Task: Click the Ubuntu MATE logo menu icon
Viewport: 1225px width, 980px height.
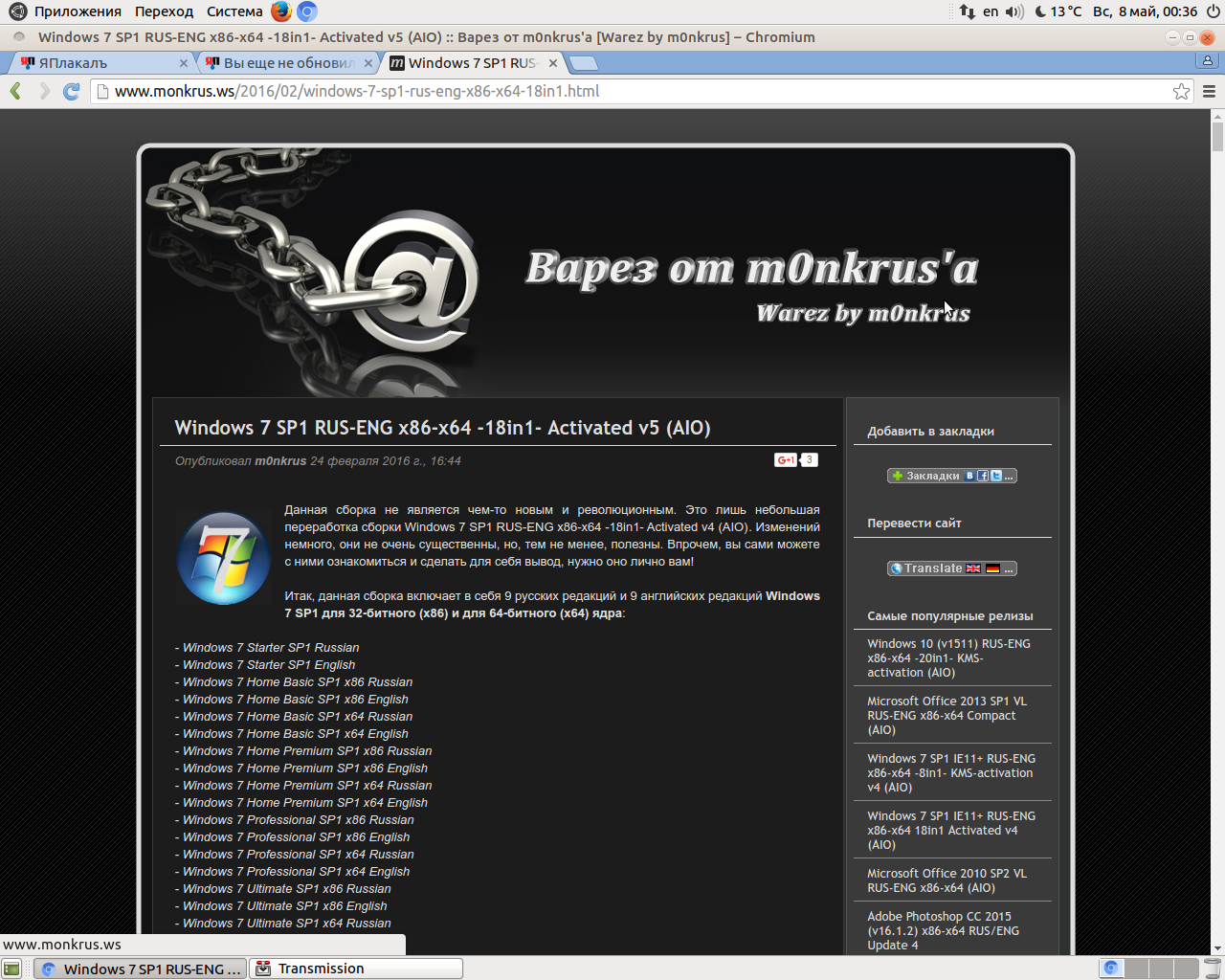Action: coord(17,11)
